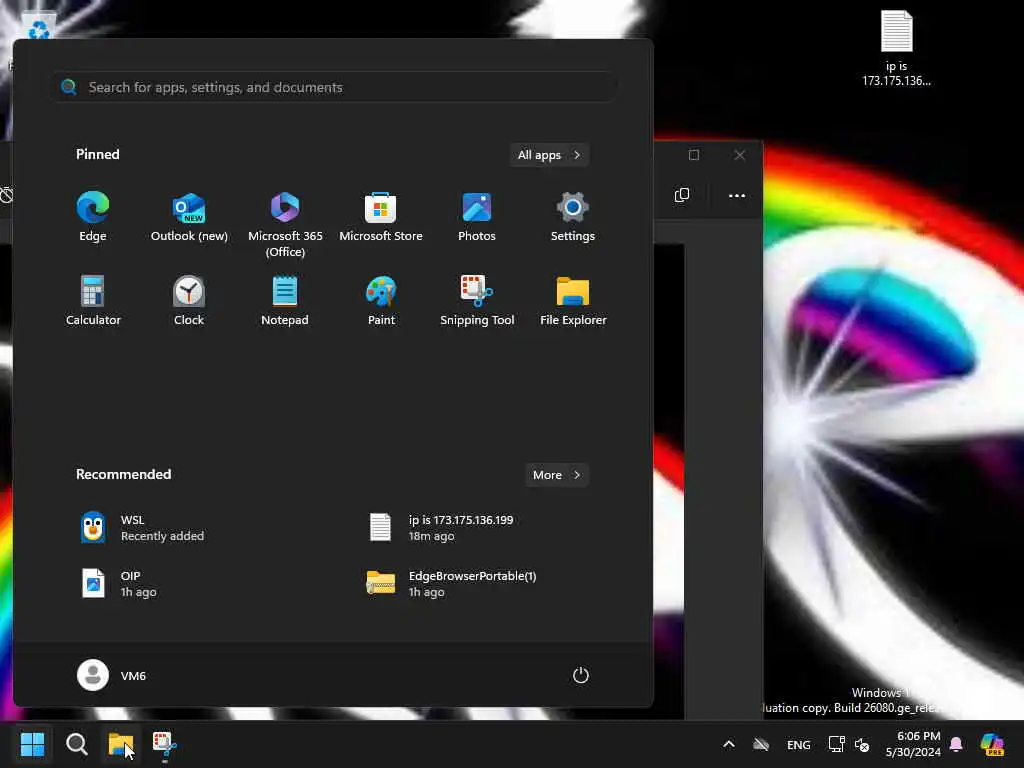1024x768 pixels.
Task: Open File Explorer from taskbar
Action: (x=121, y=744)
